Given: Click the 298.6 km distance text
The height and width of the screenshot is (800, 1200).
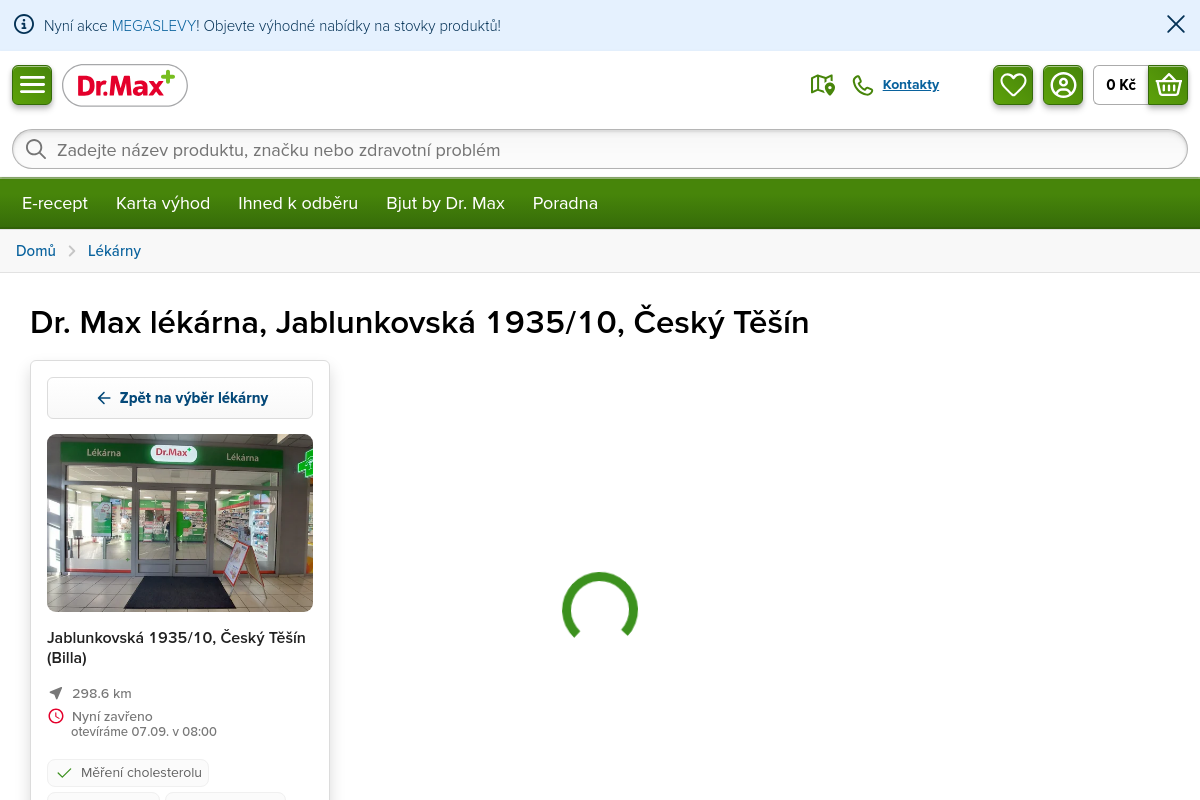Looking at the screenshot, I should pyautogui.click(x=102, y=693).
